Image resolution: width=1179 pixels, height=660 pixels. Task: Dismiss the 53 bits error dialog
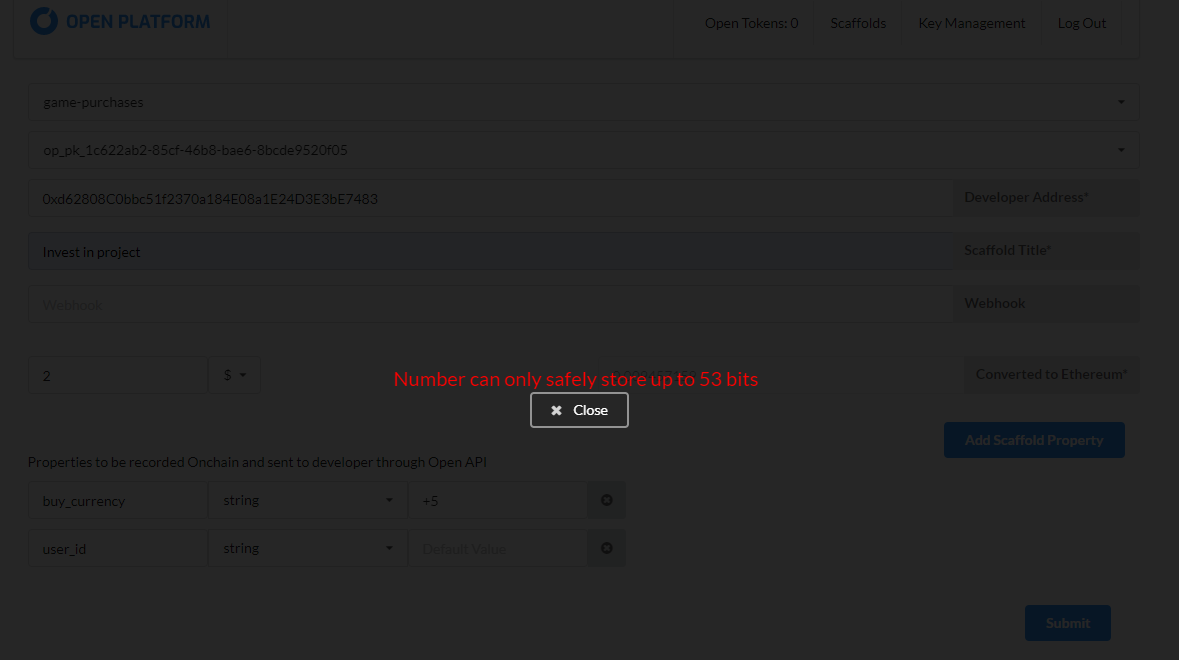(579, 409)
